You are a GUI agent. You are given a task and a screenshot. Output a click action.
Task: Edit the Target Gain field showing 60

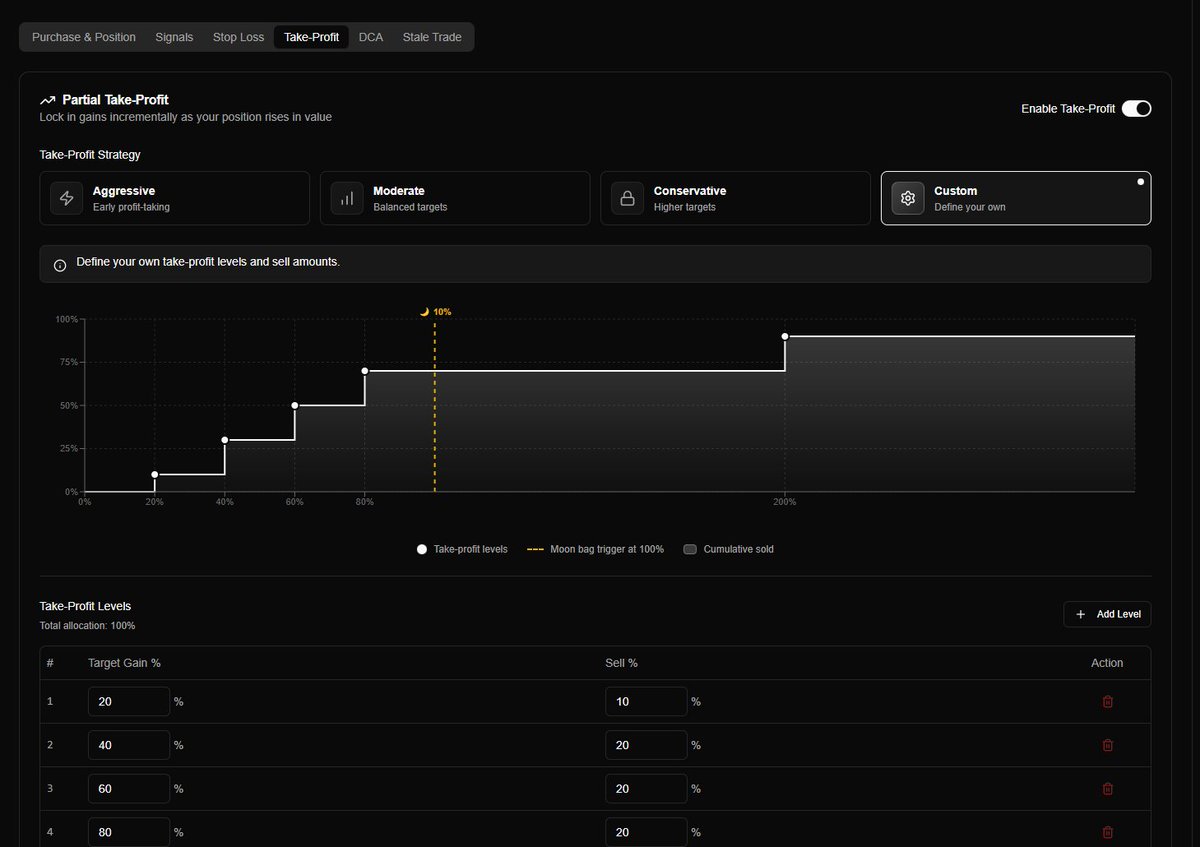tap(129, 789)
